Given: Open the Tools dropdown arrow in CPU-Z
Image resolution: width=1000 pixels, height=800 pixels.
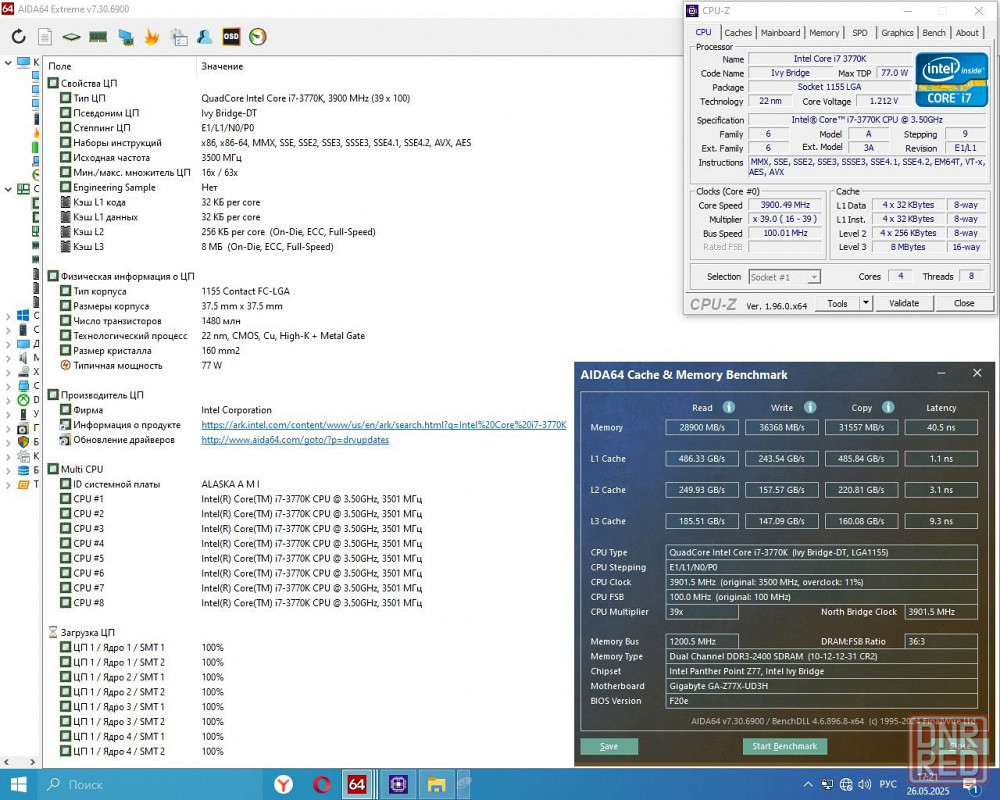Looking at the screenshot, I should click(x=865, y=303).
